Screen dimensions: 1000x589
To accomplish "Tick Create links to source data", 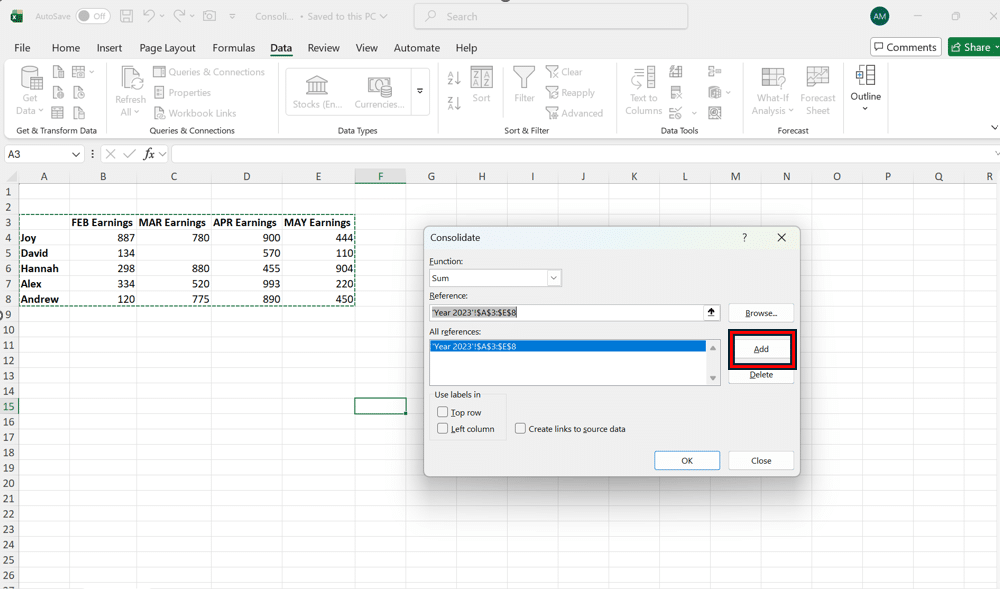I will (x=521, y=429).
